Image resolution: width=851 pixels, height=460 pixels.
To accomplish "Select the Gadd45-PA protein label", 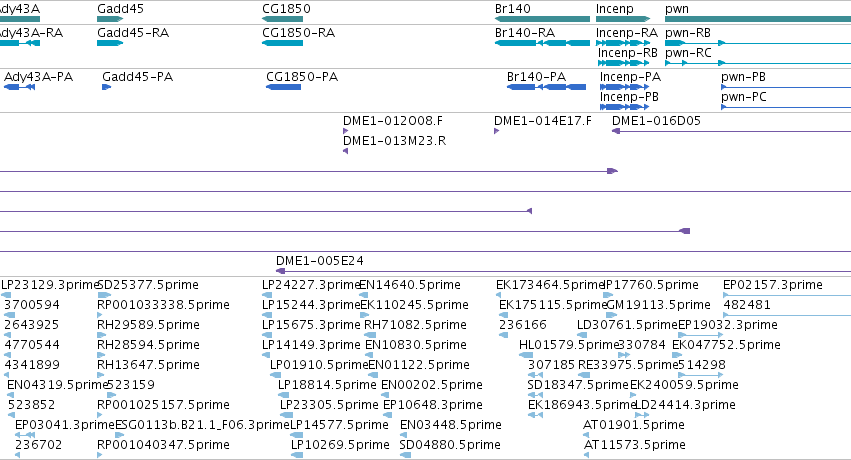I will 137,76.
